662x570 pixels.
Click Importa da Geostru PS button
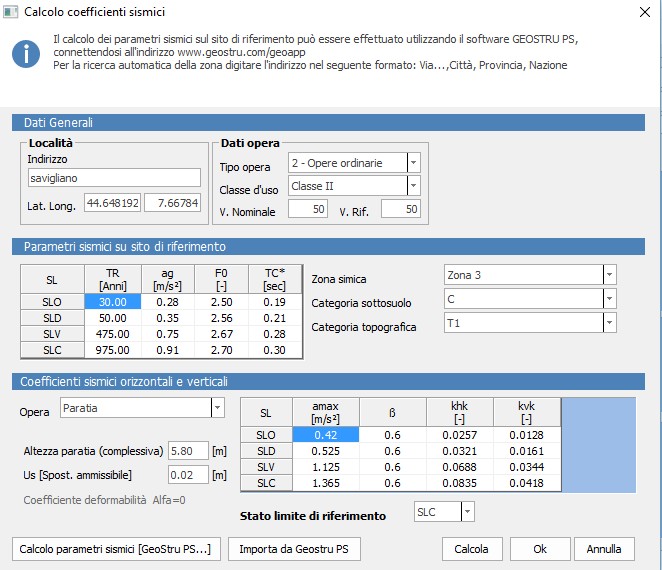[295, 549]
